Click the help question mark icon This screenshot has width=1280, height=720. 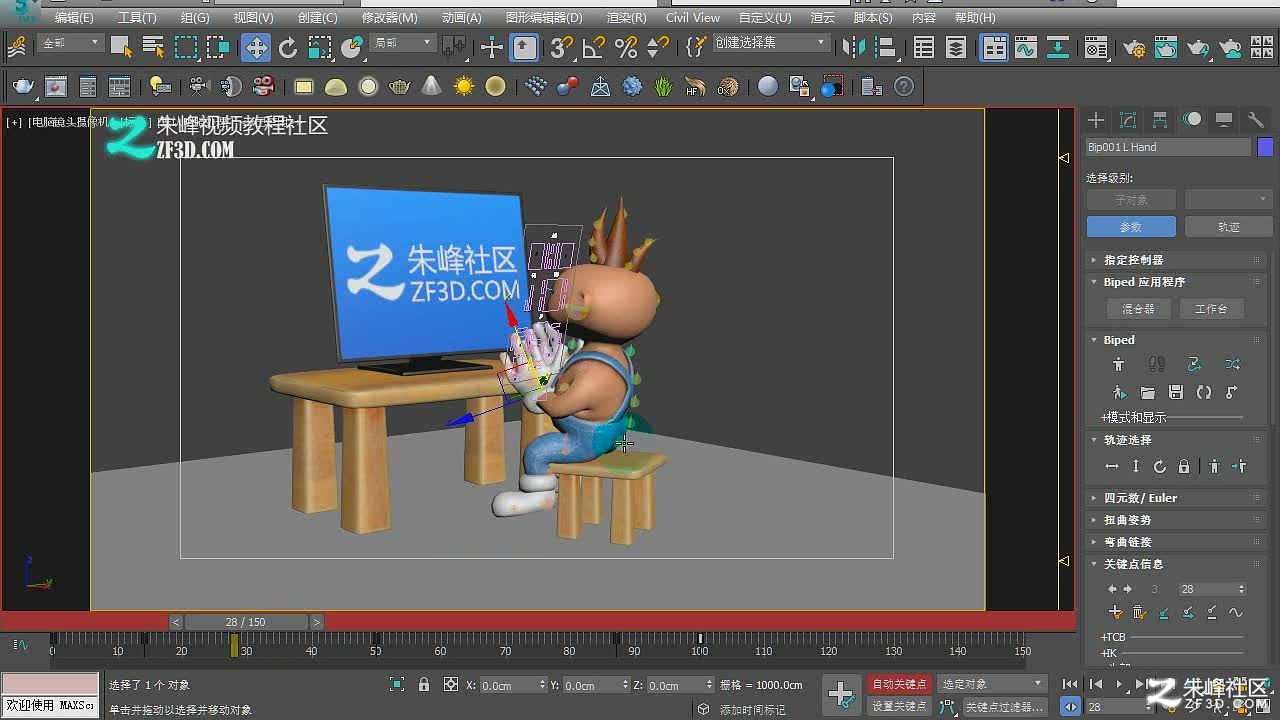click(x=904, y=87)
